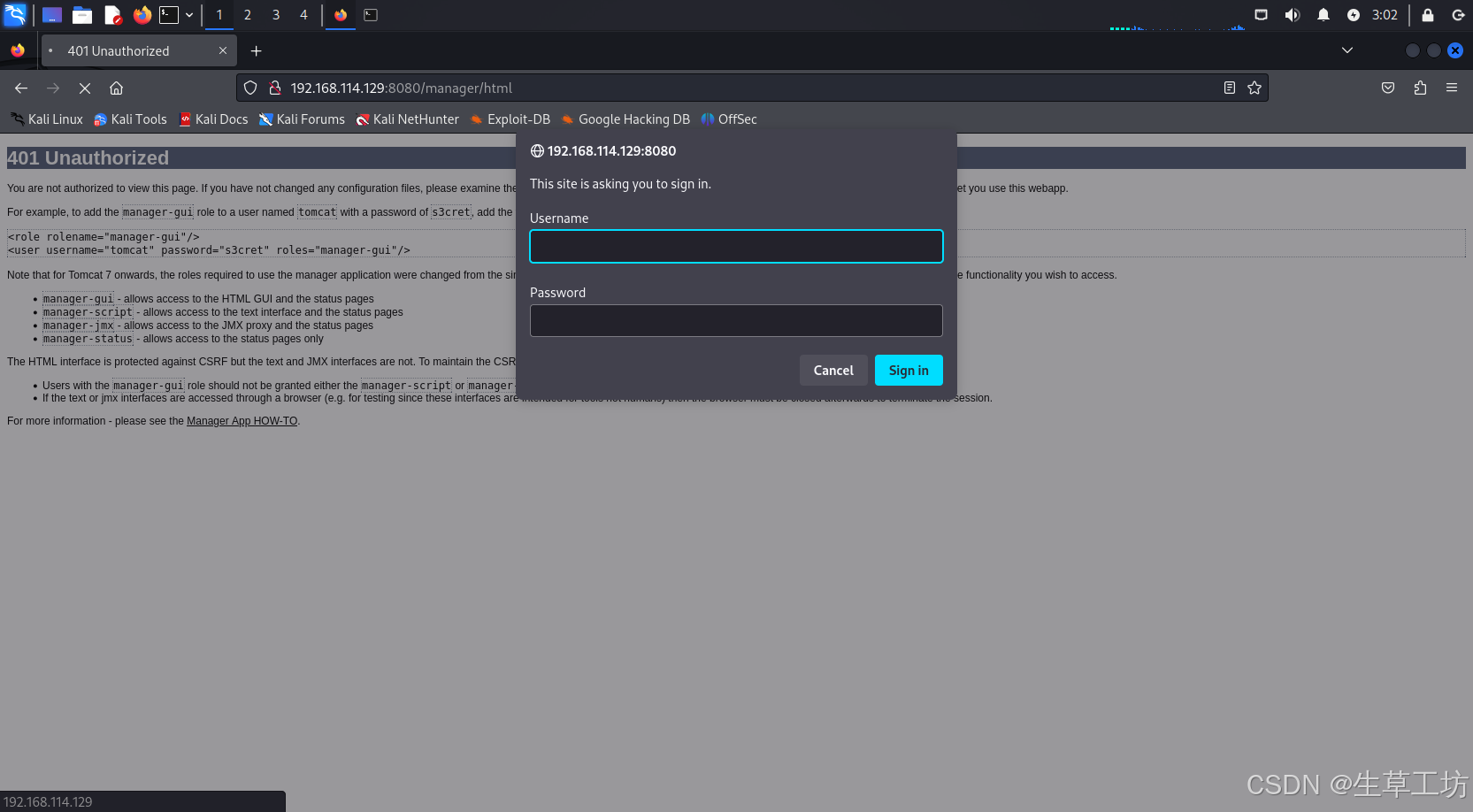Switch to workspace 2
This screenshot has height=812, width=1473.
(247, 15)
